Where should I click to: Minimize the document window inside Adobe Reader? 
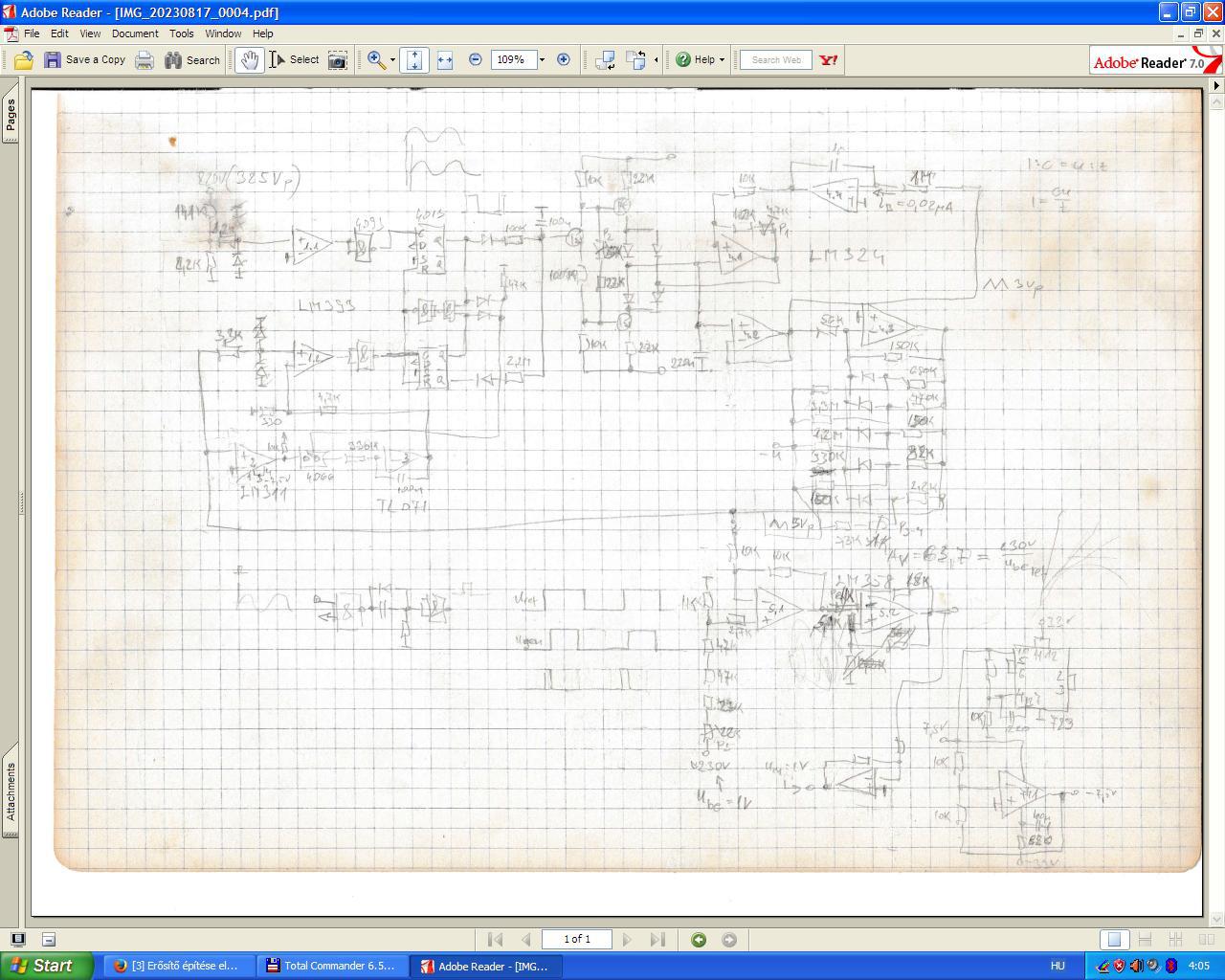click(x=1182, y=33)
